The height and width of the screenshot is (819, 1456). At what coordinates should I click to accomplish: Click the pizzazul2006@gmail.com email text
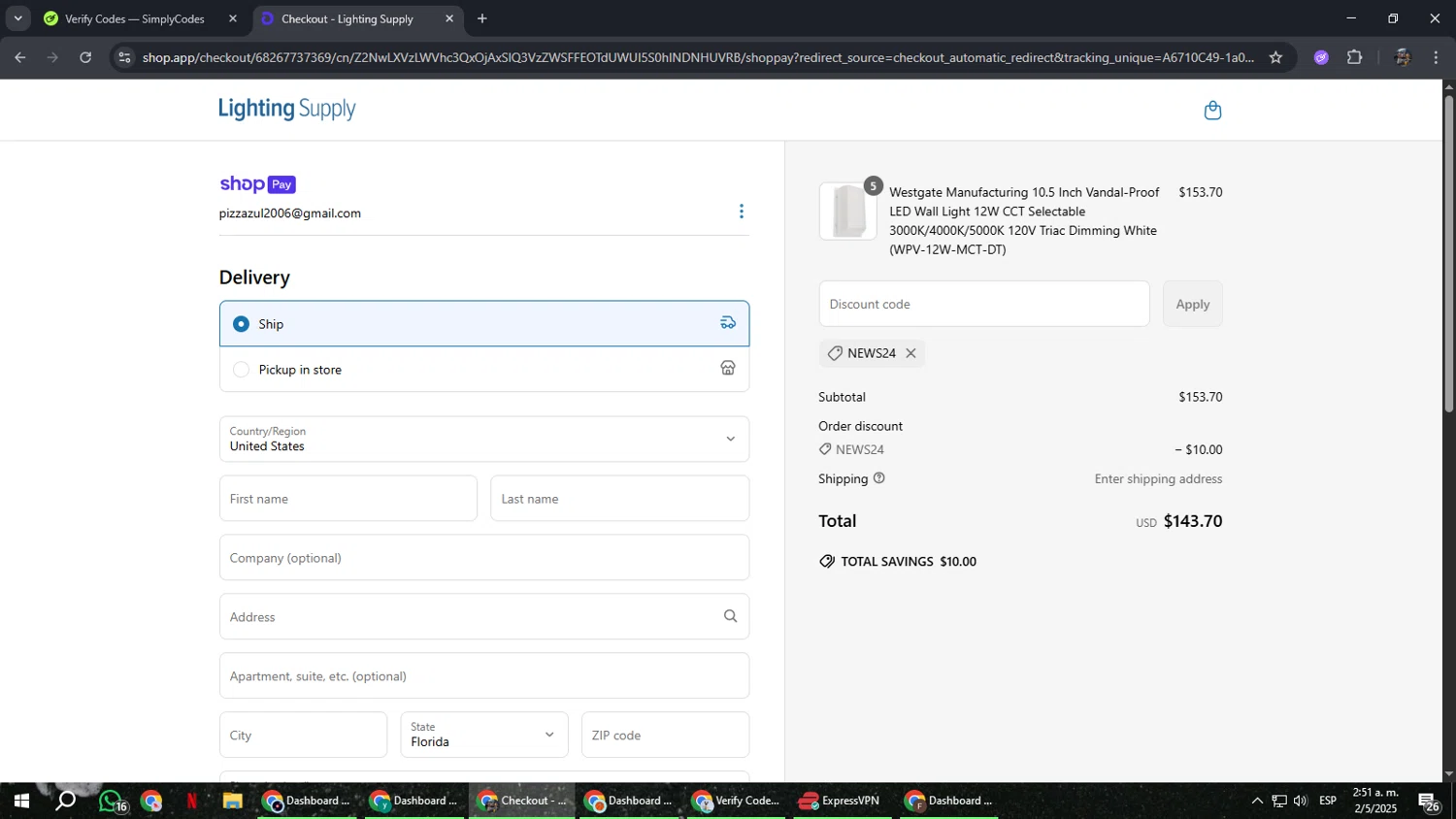tap(290, 213)
